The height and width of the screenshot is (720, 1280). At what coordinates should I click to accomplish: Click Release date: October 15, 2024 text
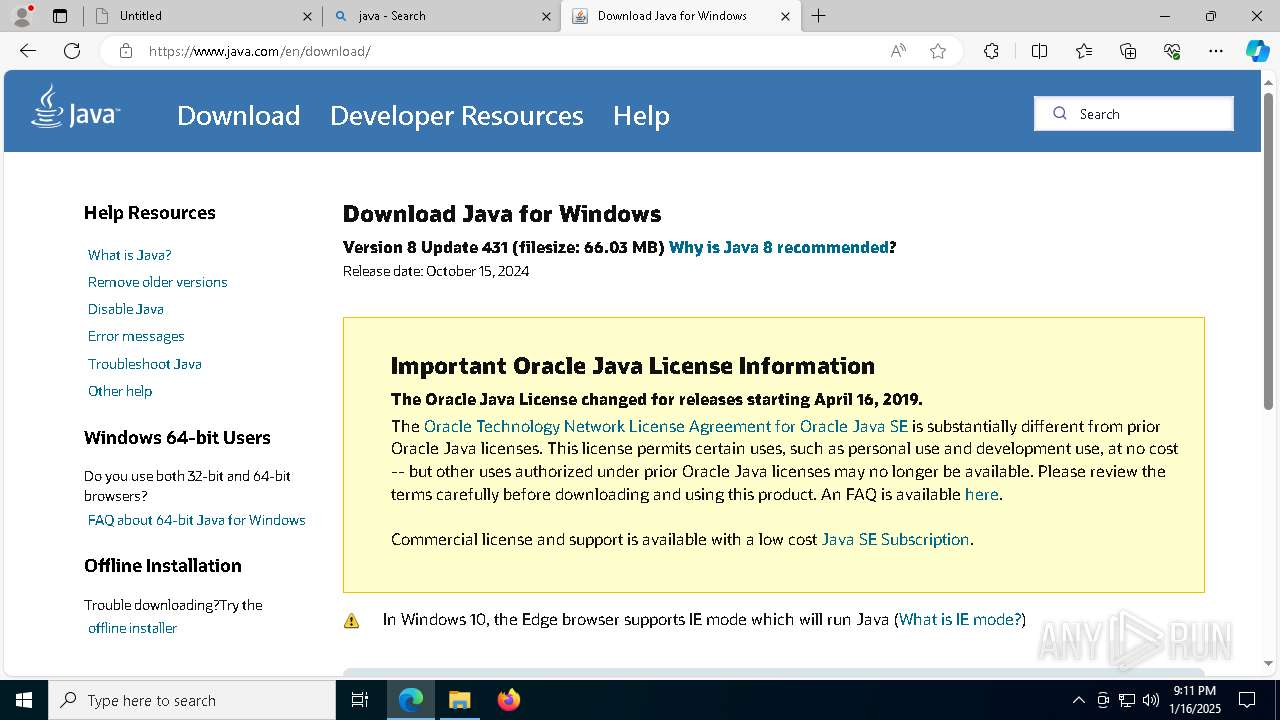pos(436,271)
